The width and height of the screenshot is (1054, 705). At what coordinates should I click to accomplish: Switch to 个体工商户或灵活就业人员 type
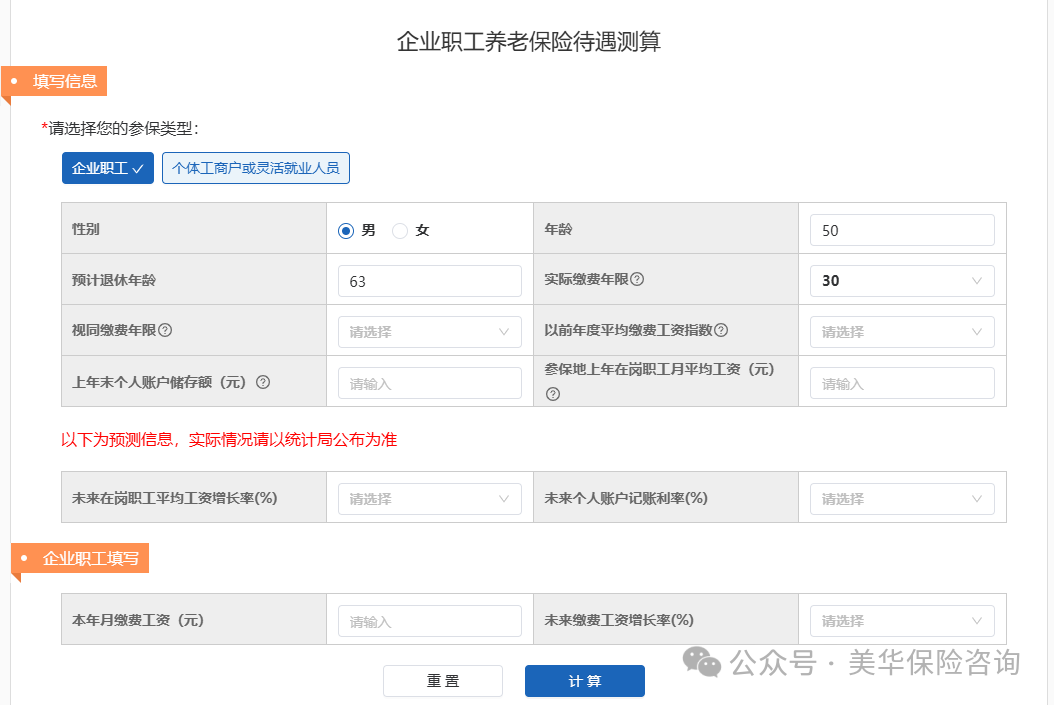(x=255, y=168)
